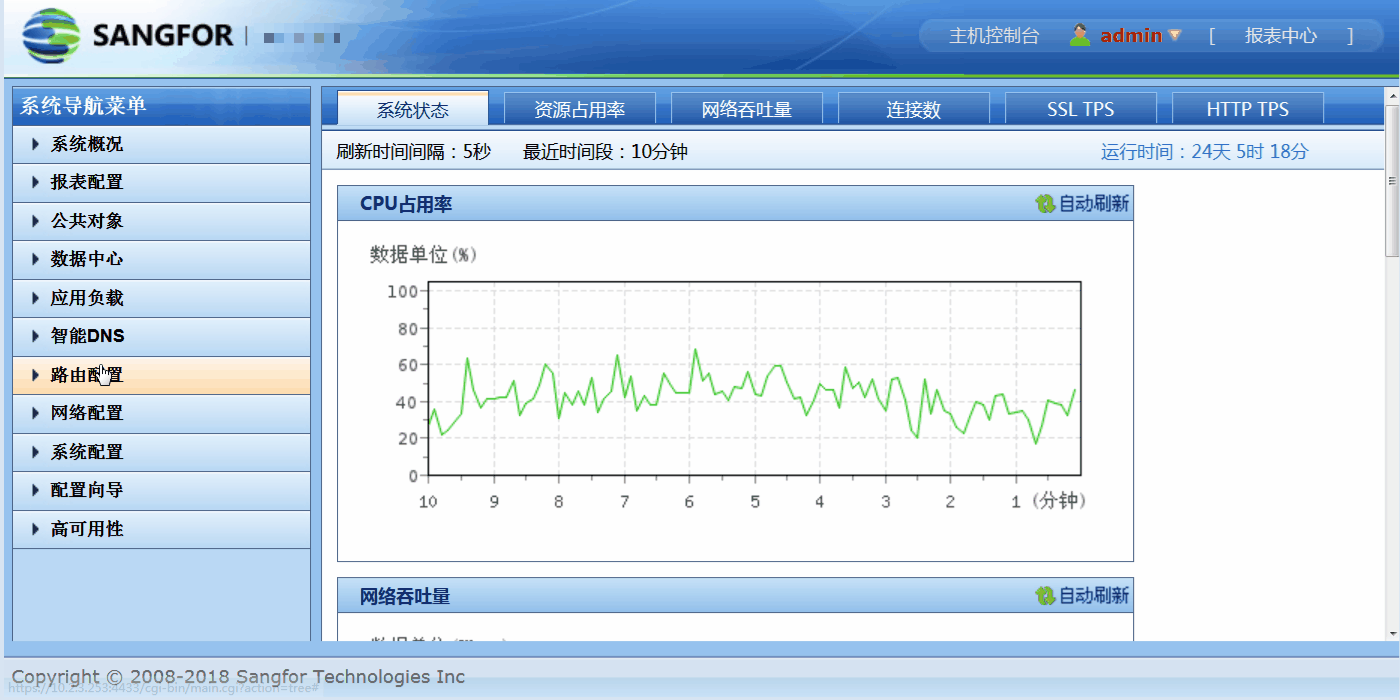Image resolution: width=1400 pixels, height=700 pixels.
Task: Expand the 系统概况 menu arrow
Action: (x=36, y=144)
